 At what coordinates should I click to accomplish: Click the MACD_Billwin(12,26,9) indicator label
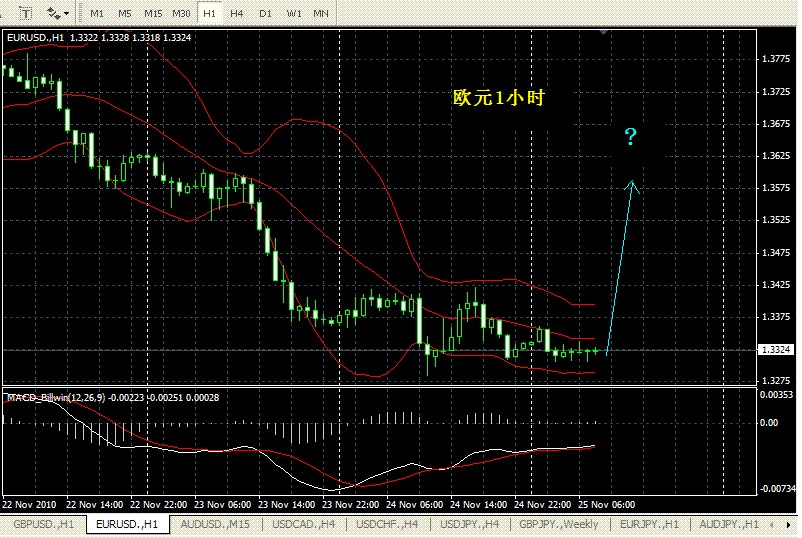tap(56, 397)
